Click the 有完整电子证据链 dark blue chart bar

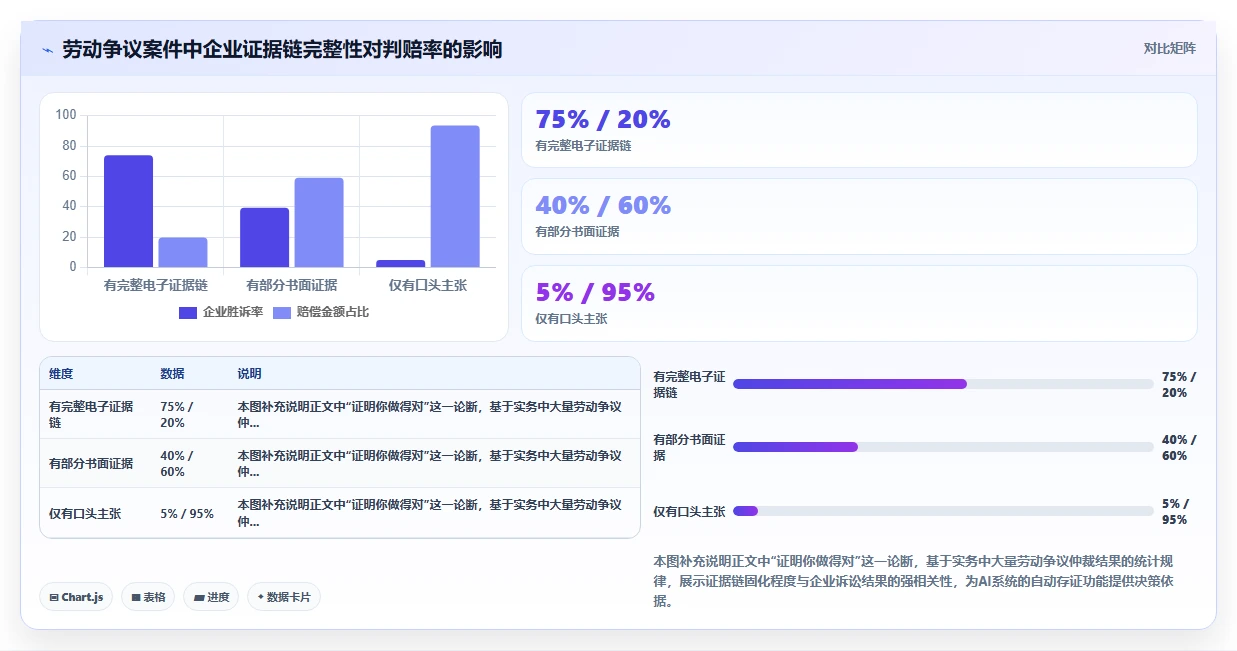click(128, 211)
